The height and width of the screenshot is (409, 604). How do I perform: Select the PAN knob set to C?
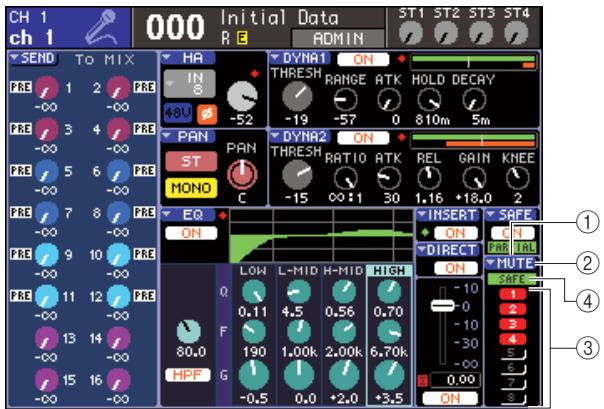click(x=242, y=174)
